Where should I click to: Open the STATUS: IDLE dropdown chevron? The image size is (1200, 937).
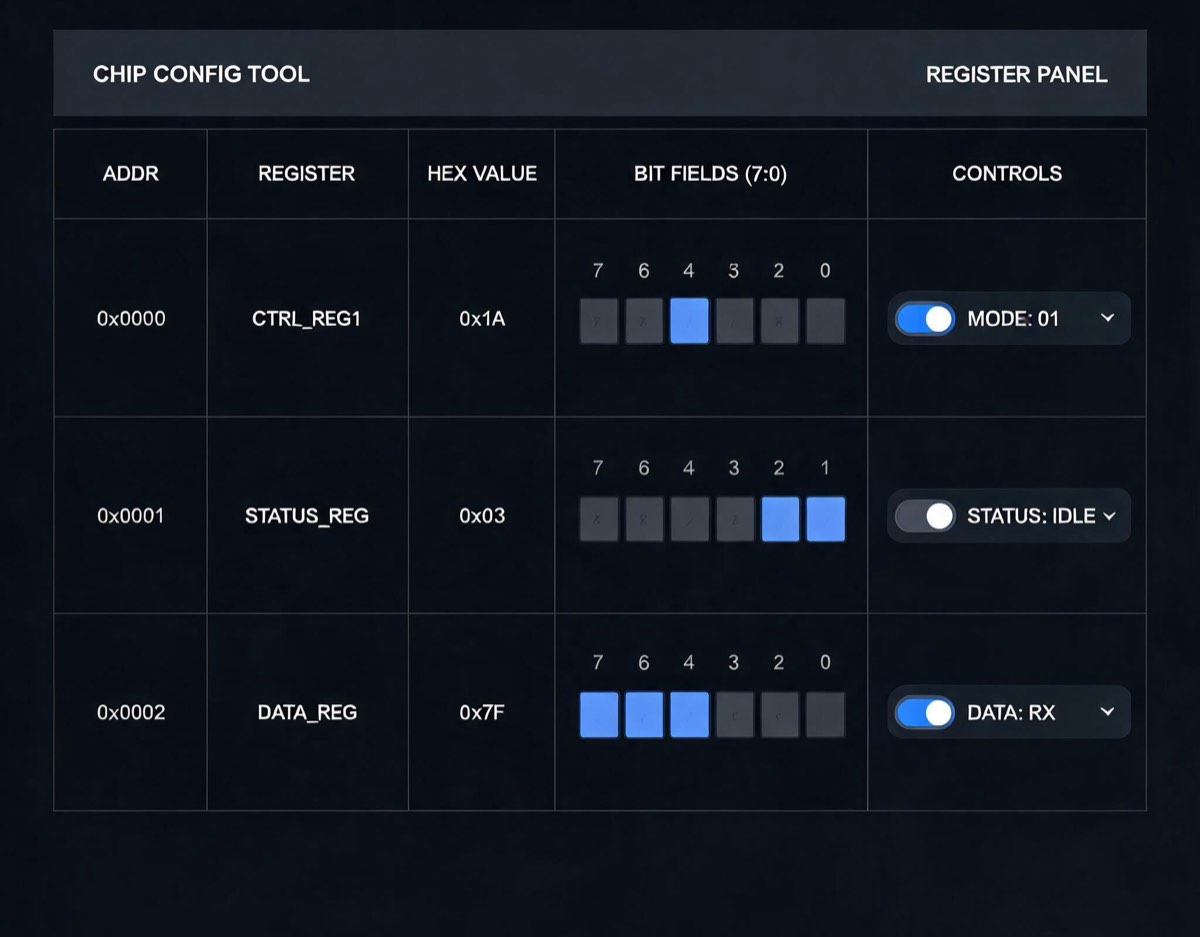point(1107,516)
